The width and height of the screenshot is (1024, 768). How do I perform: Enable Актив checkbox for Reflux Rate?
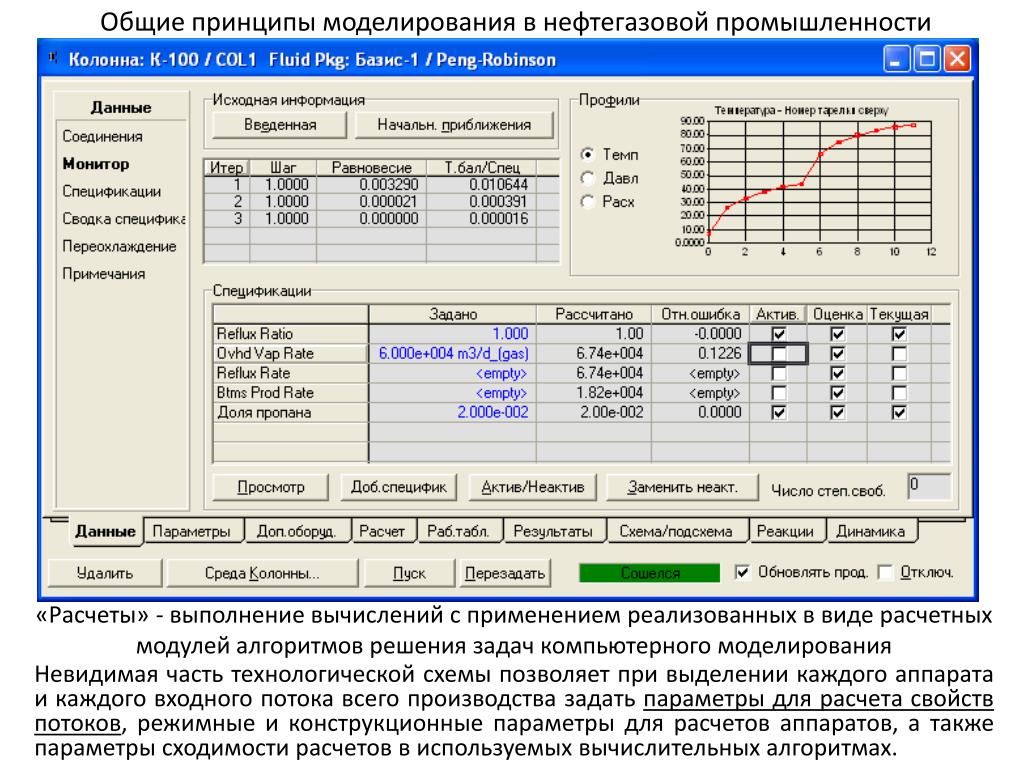778,374
